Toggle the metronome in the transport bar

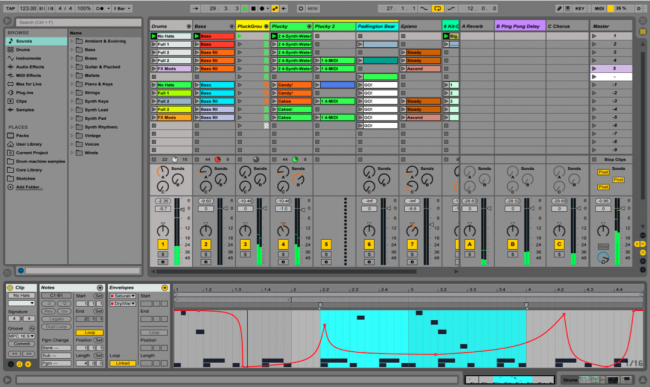(100, 8)
